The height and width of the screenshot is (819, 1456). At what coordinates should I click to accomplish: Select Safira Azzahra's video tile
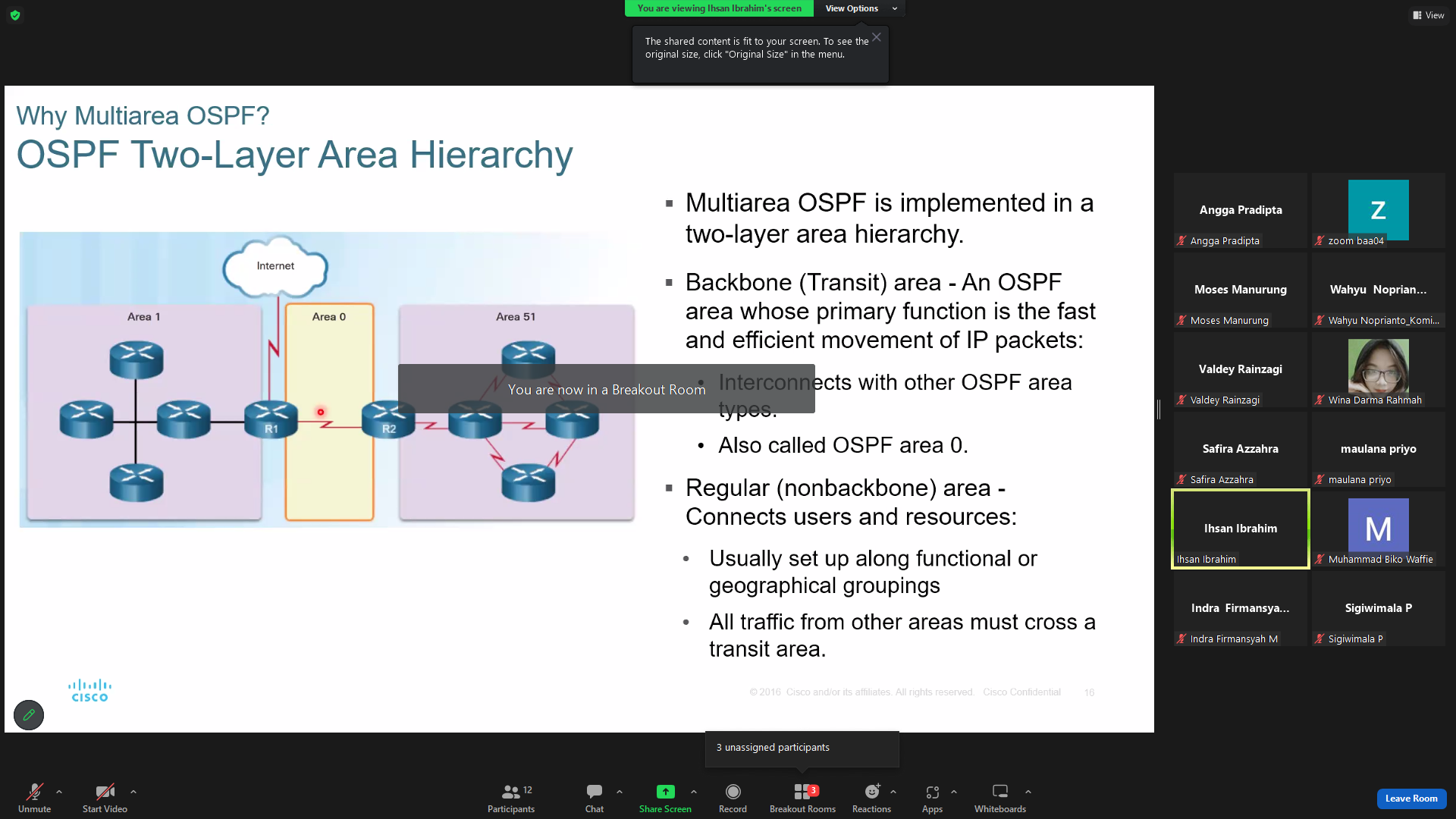click(1241, 449)
